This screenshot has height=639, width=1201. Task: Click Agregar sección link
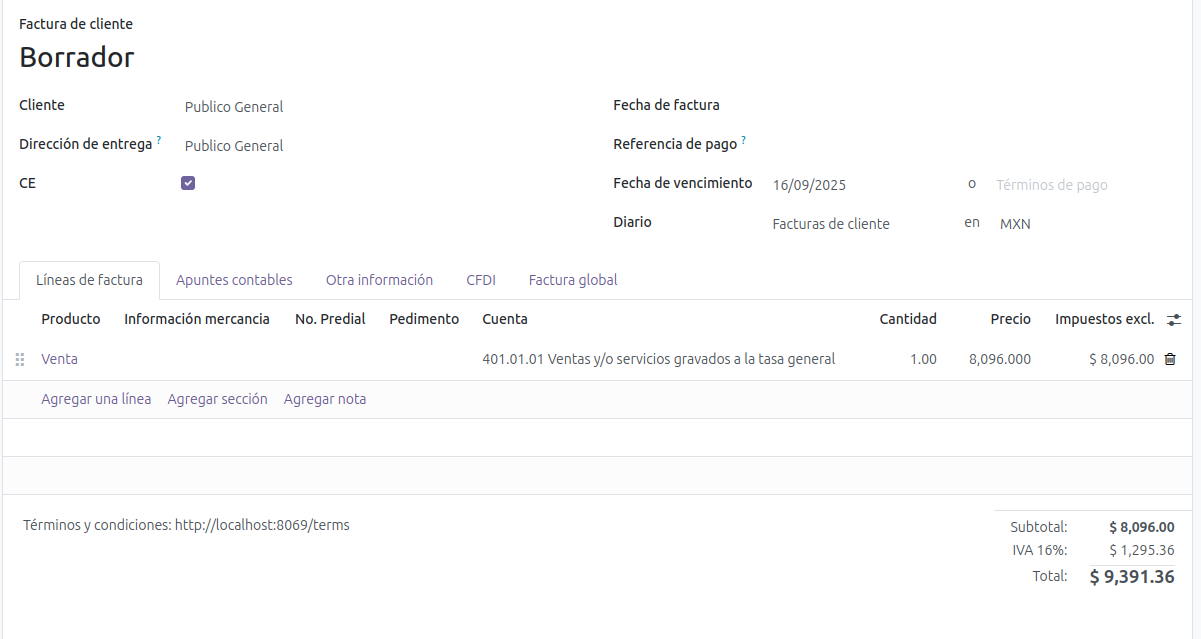click(x=217, y=399)
